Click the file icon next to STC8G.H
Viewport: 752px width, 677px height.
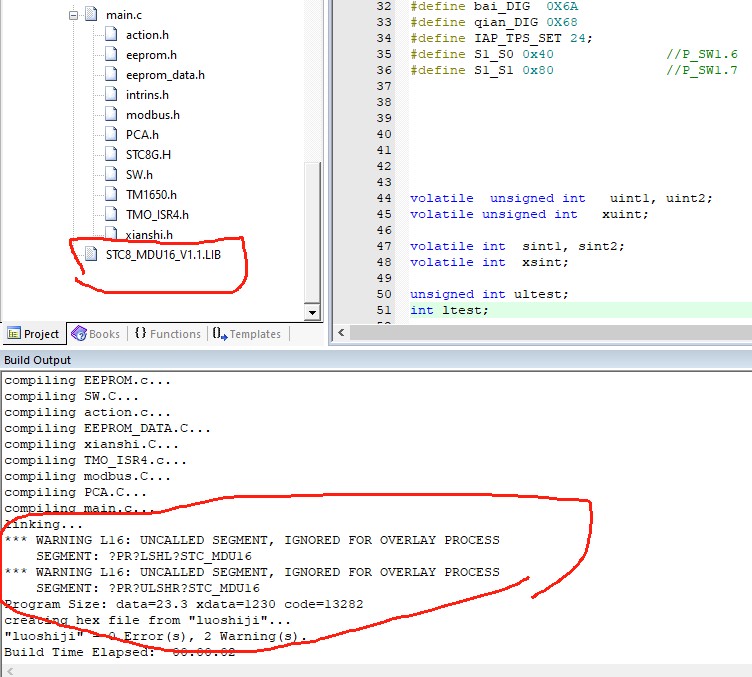point(111,154)
